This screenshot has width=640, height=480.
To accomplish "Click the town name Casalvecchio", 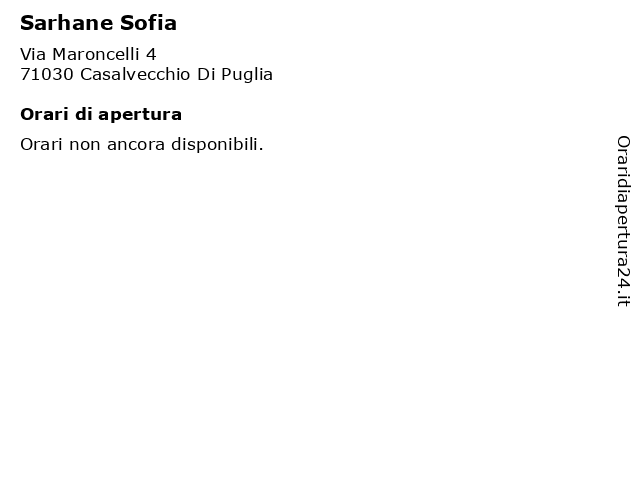I will pyautogui.click(x=135, y=75).
